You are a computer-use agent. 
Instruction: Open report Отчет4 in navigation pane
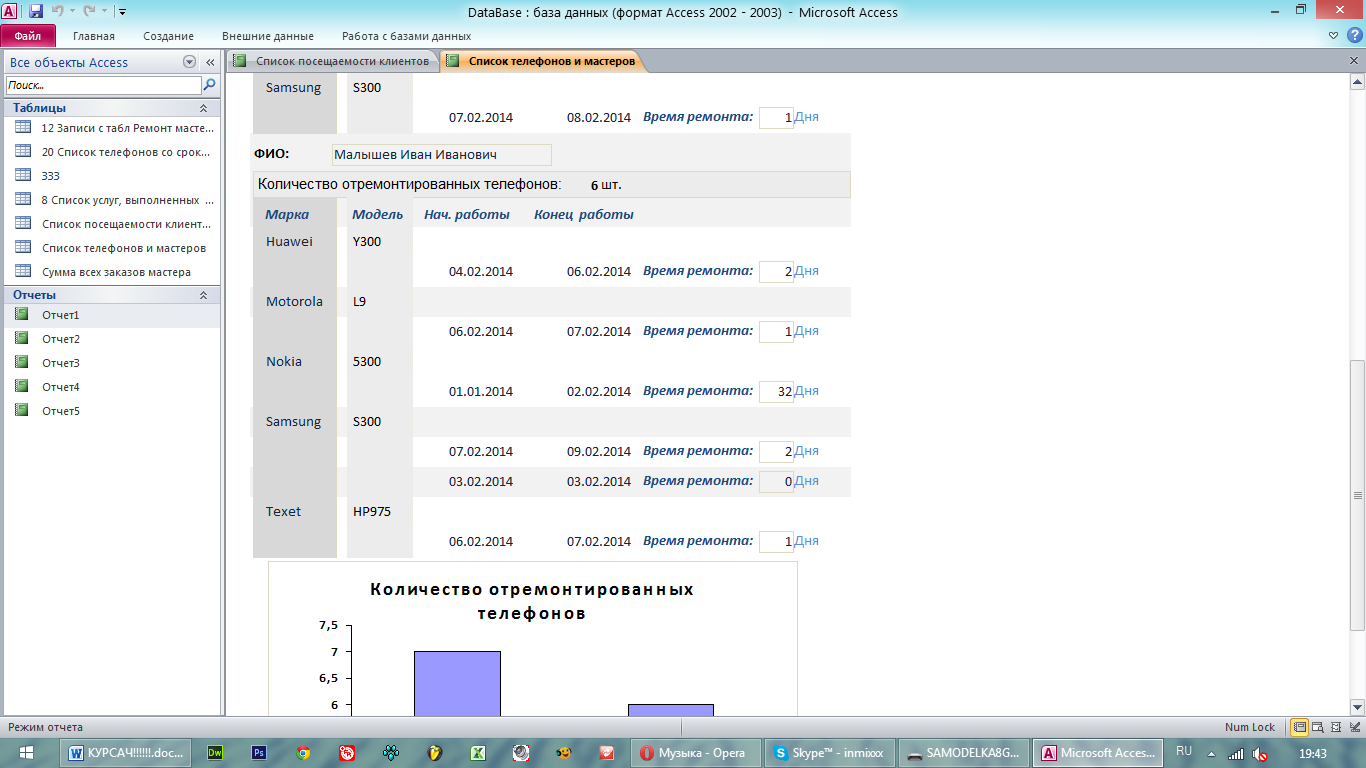[112, 387]
